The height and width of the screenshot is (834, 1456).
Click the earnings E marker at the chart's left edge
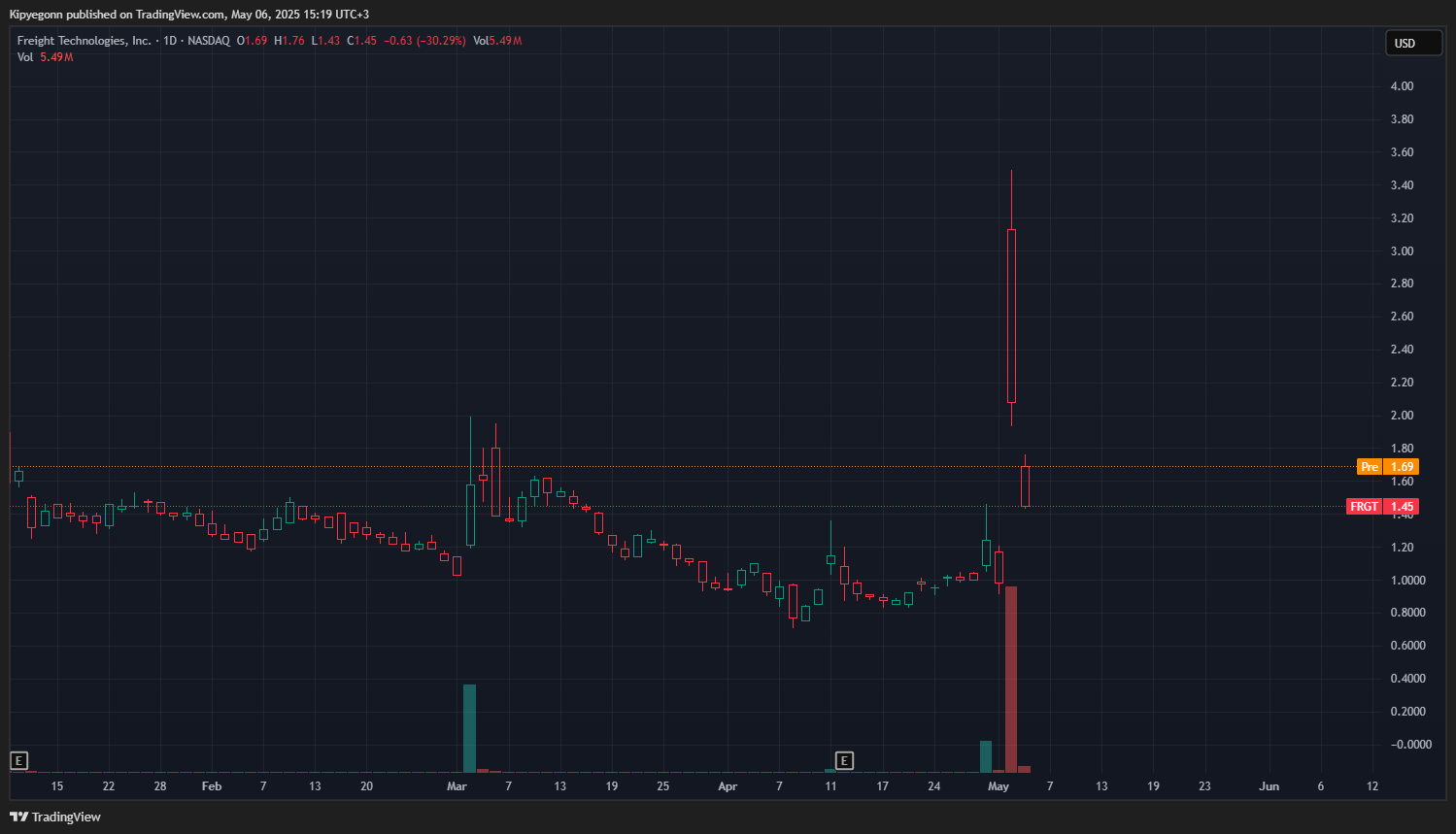click(18, 760)
